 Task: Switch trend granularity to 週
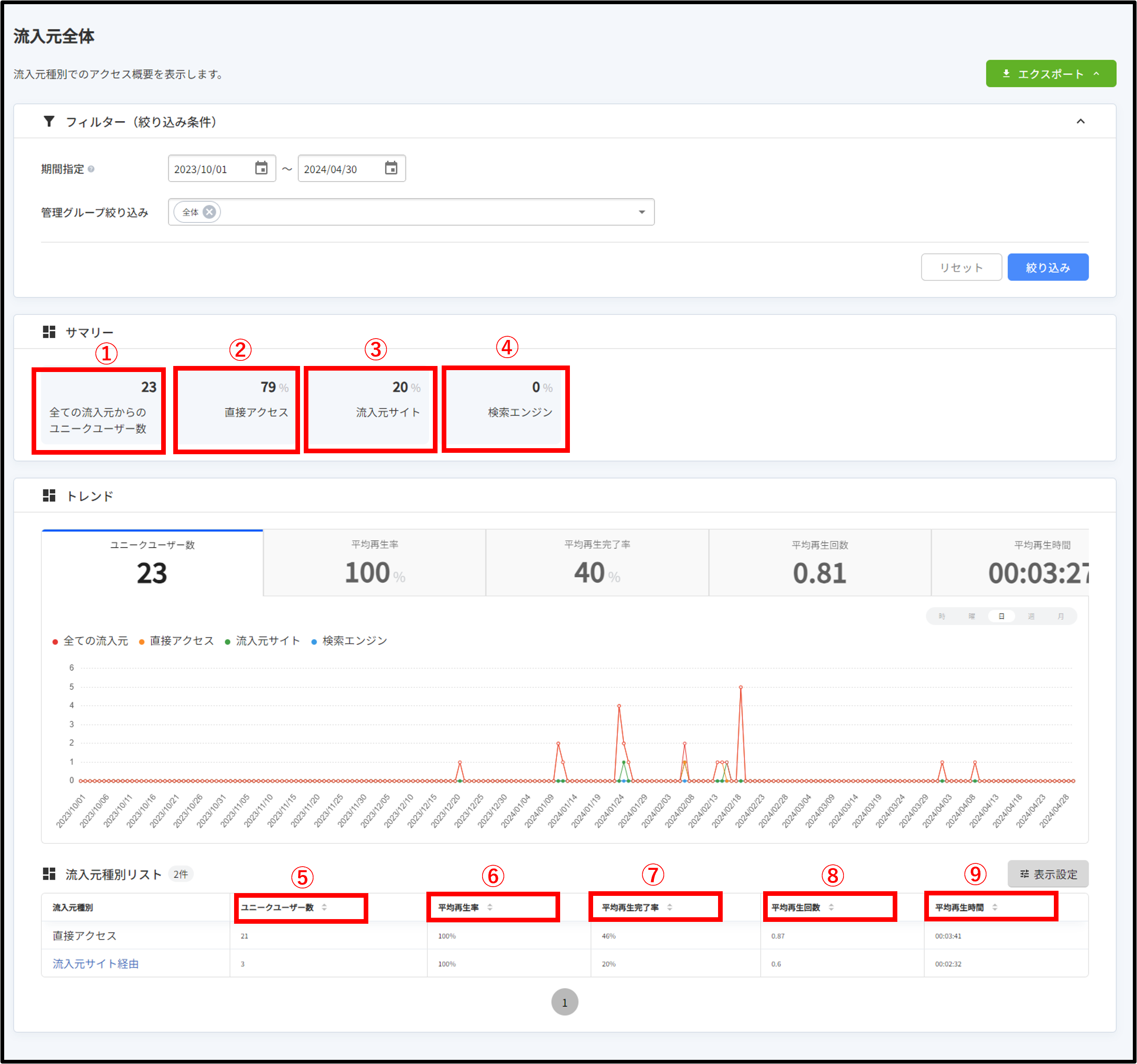1031,616
